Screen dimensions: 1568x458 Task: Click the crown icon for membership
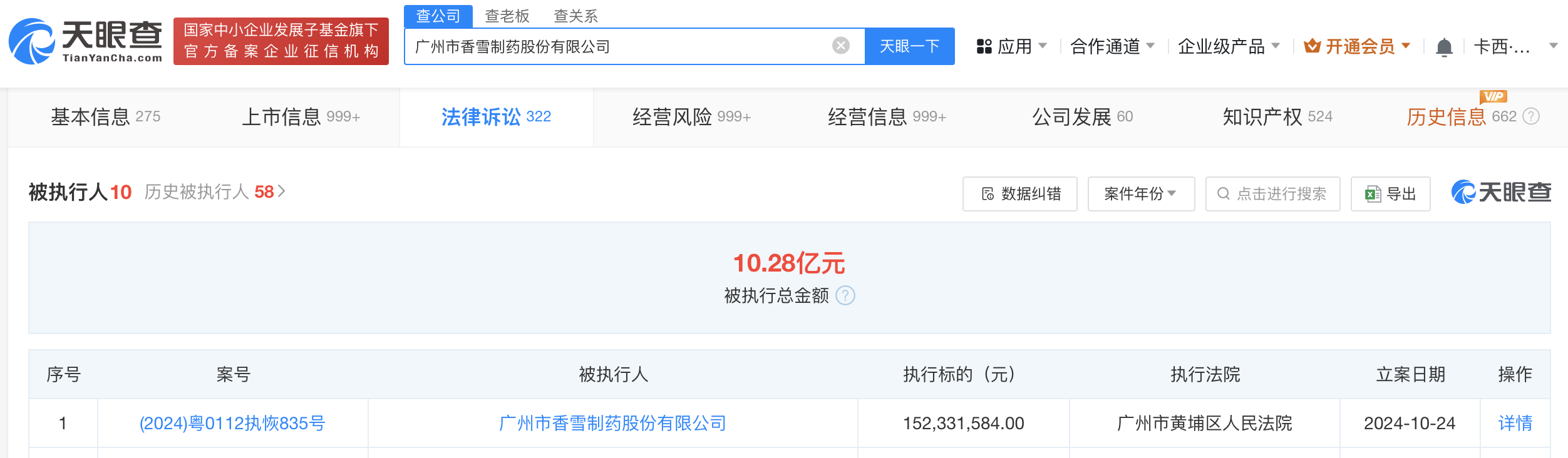click(x=1312, y=46)
